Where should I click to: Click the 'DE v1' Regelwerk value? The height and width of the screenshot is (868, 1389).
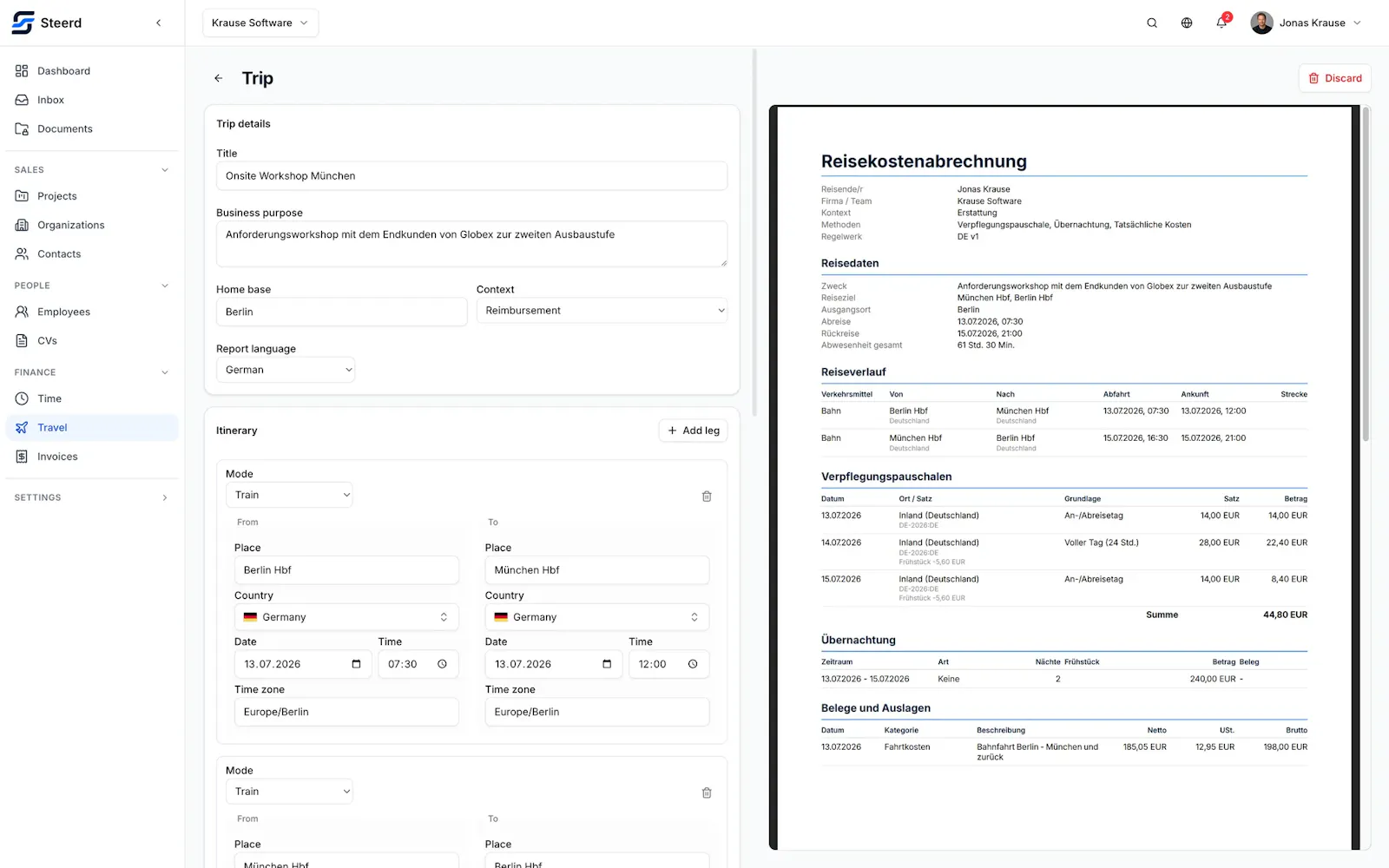pos(968,236)
